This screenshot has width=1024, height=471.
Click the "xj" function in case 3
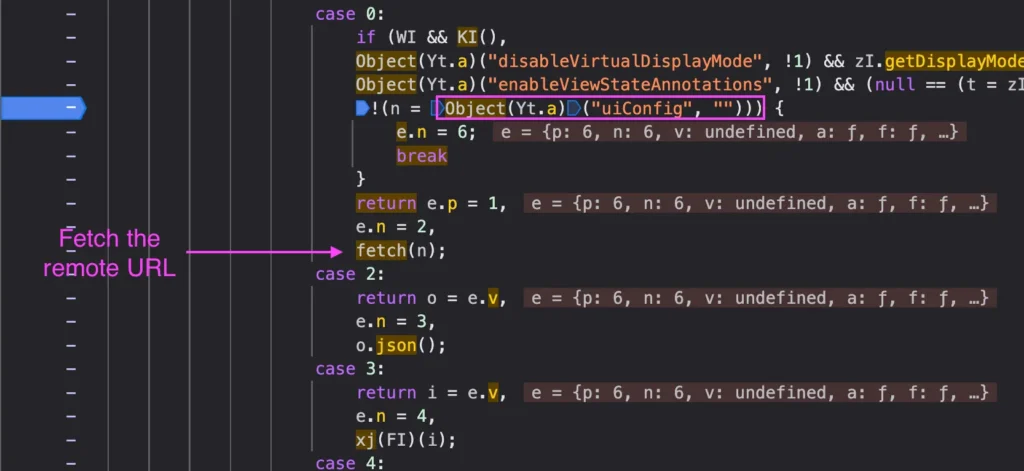point(365,440)
